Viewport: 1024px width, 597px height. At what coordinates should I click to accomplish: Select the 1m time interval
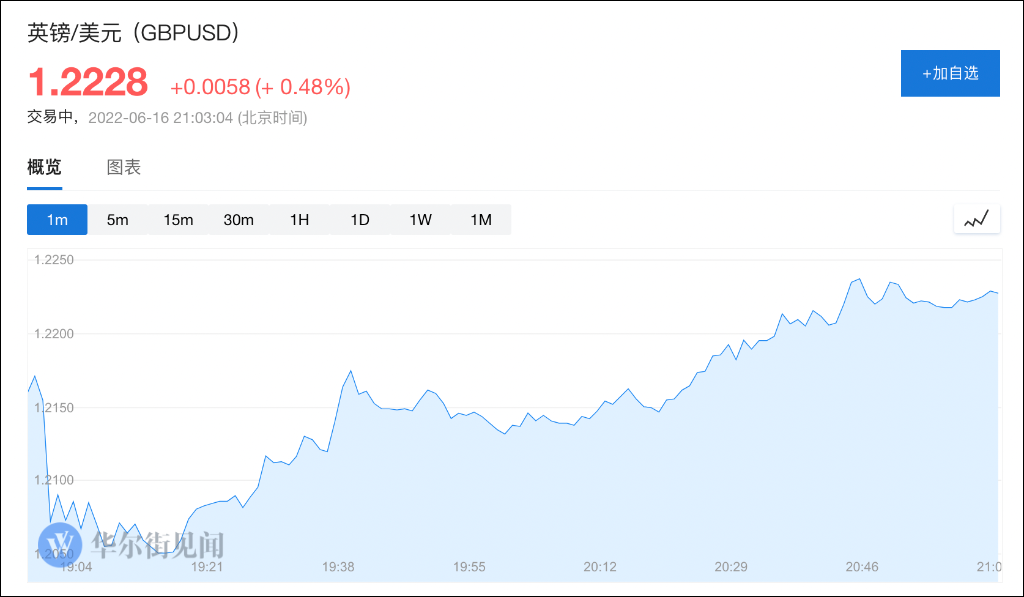pyautogui.click(x=57, y=220)
